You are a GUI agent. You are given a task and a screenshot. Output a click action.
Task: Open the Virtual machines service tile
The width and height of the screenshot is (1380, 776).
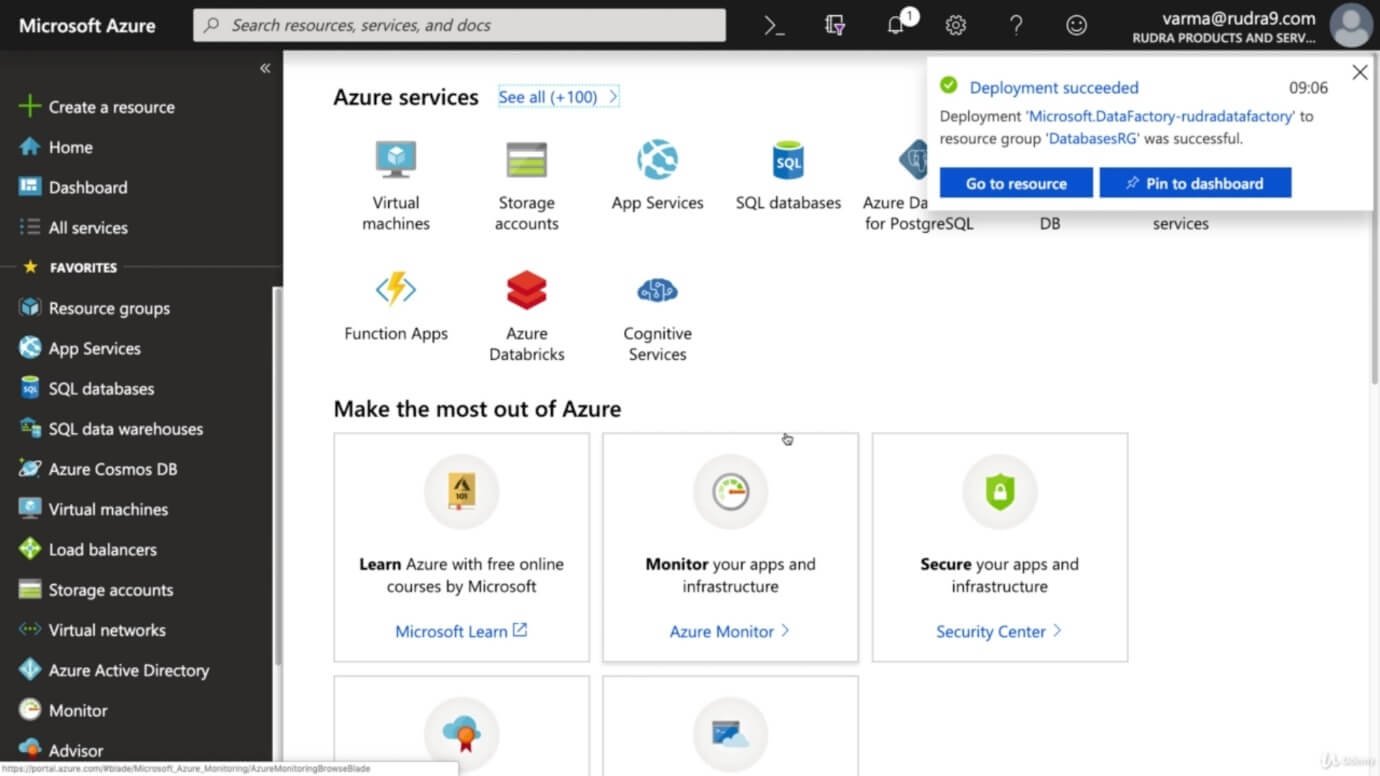tap(396, 186)
